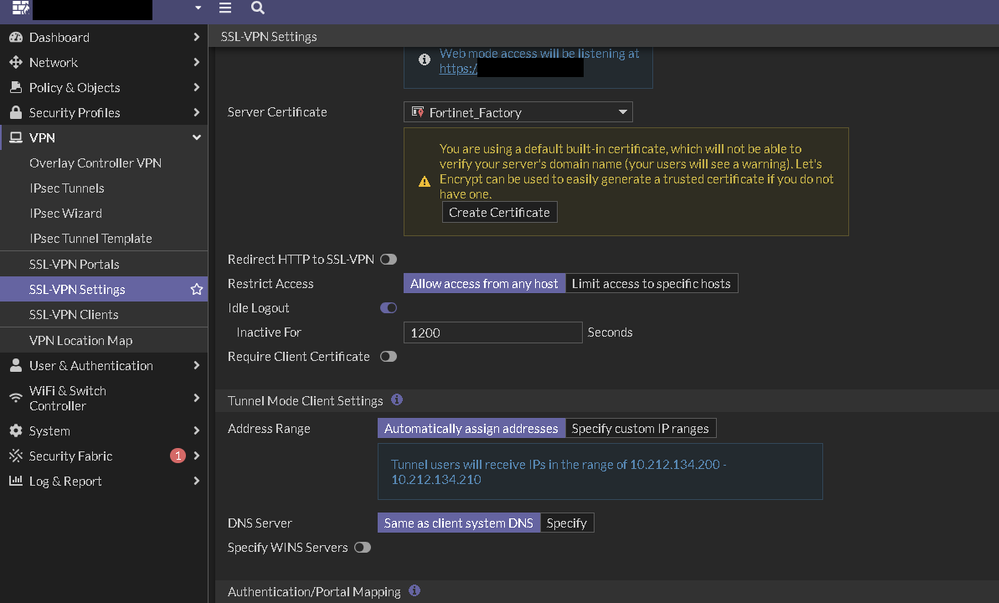Go to IPsec Wizard
This screenshot has width=999, height=603.
(x=66, y=214)
